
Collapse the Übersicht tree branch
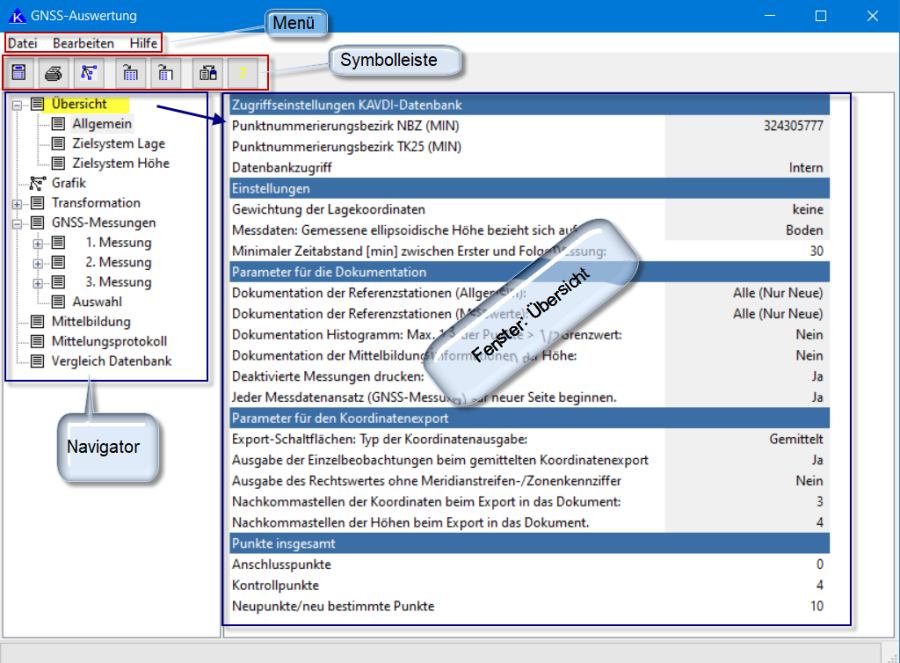(15, 103)
